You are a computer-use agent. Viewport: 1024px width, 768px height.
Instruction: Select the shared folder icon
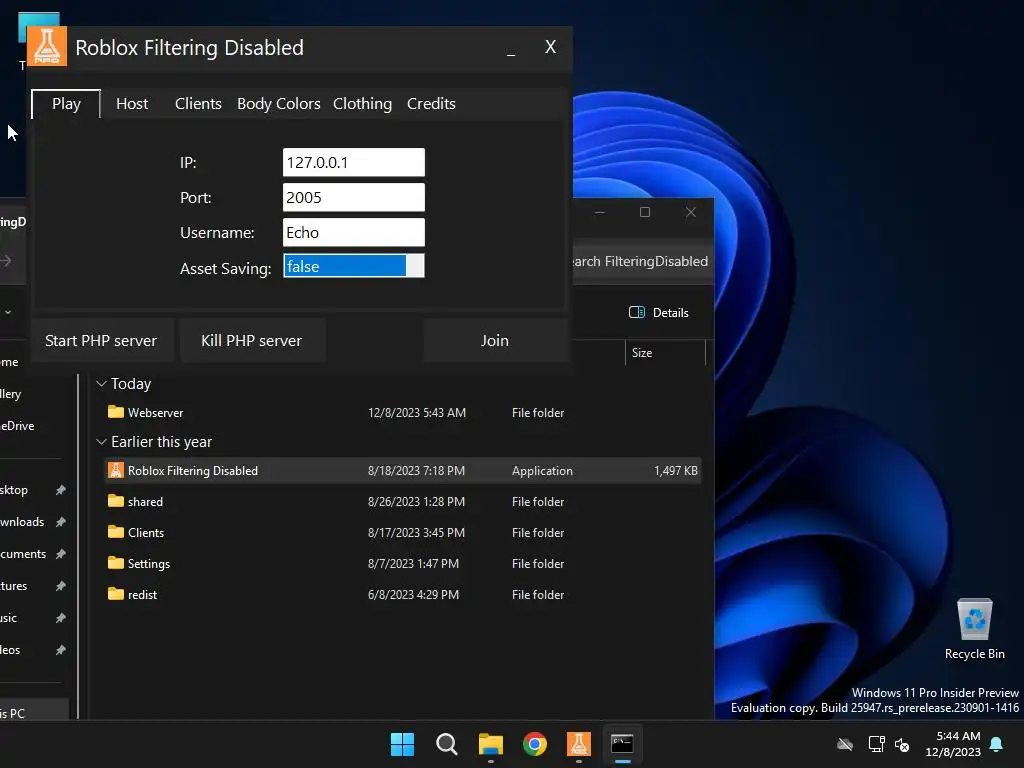pos(116,502)
